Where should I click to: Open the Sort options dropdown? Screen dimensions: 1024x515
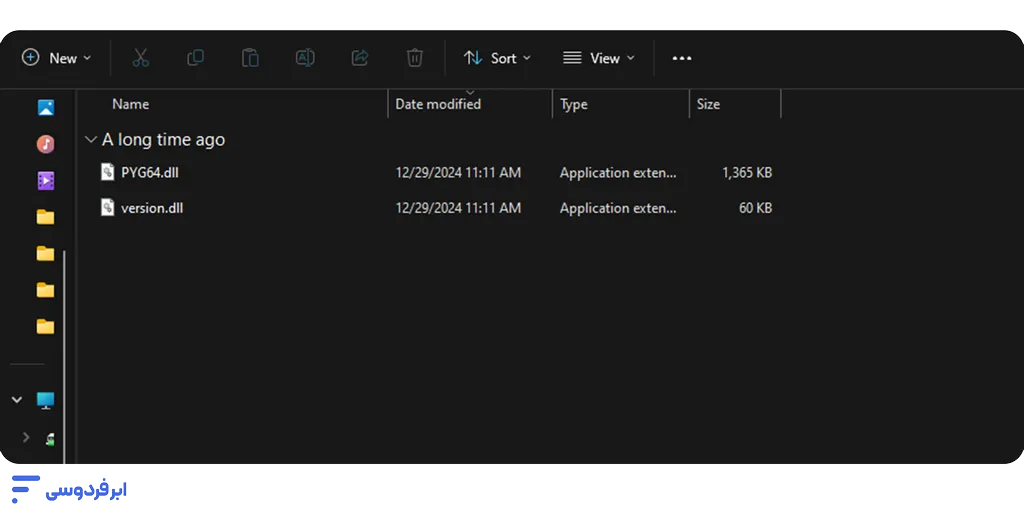[x=497, y=58]
